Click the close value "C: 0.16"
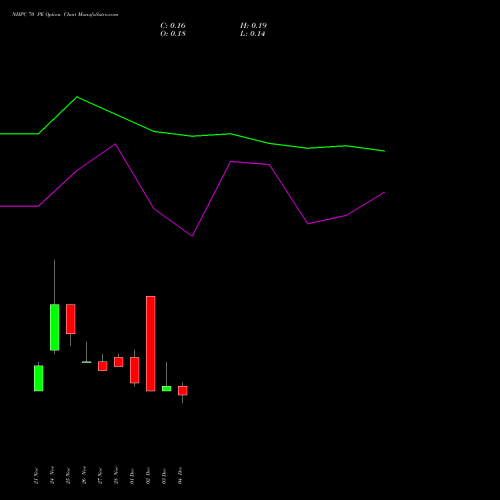The height and width of the screenshot is (500, 500). click(x=173, y=26)
